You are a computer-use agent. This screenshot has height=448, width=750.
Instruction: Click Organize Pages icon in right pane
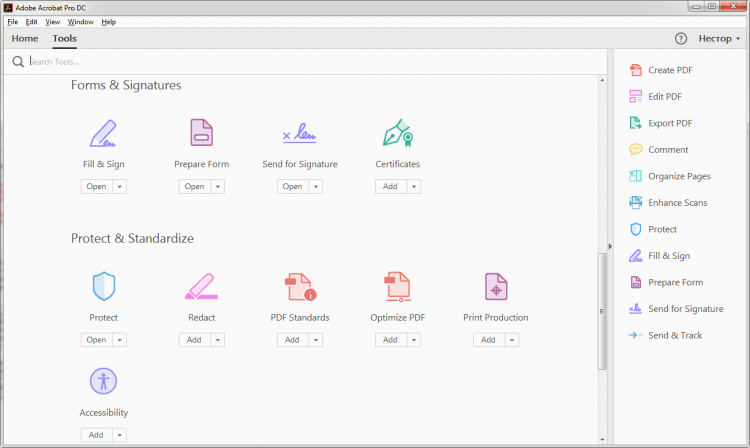coord(635,176)
